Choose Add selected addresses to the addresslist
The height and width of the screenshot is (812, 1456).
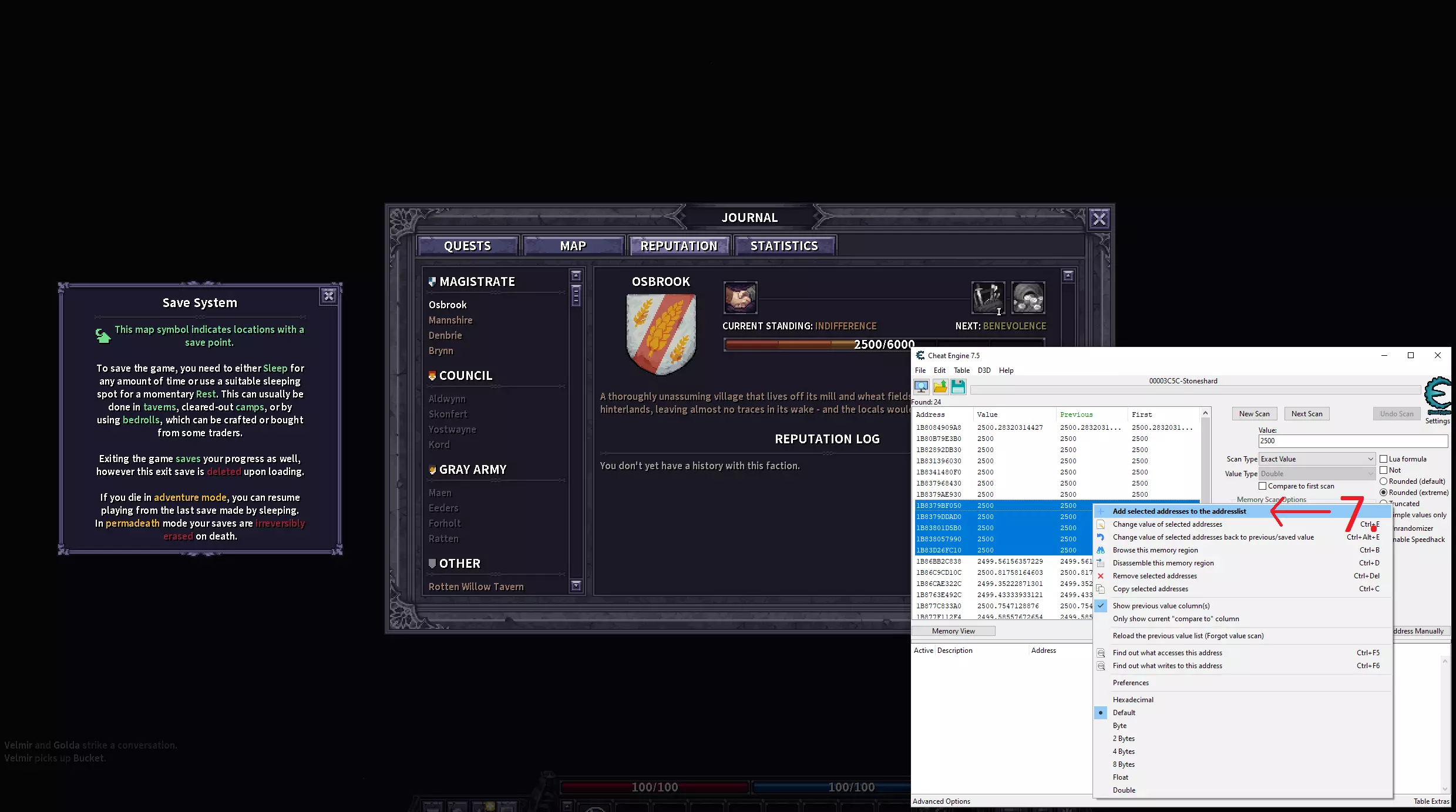1179,511
